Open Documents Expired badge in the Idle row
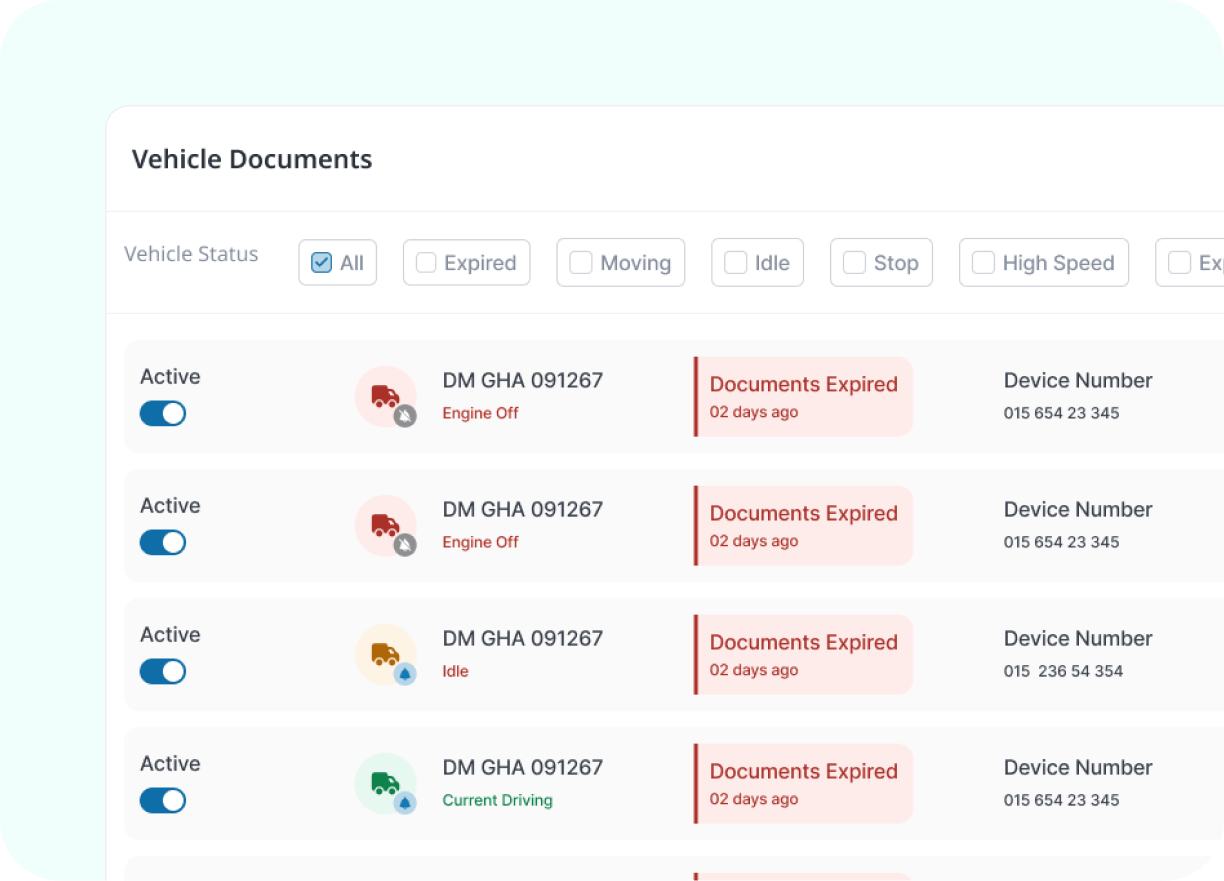This screenshot has width=1224, height=881. click(x=803, y=655)
